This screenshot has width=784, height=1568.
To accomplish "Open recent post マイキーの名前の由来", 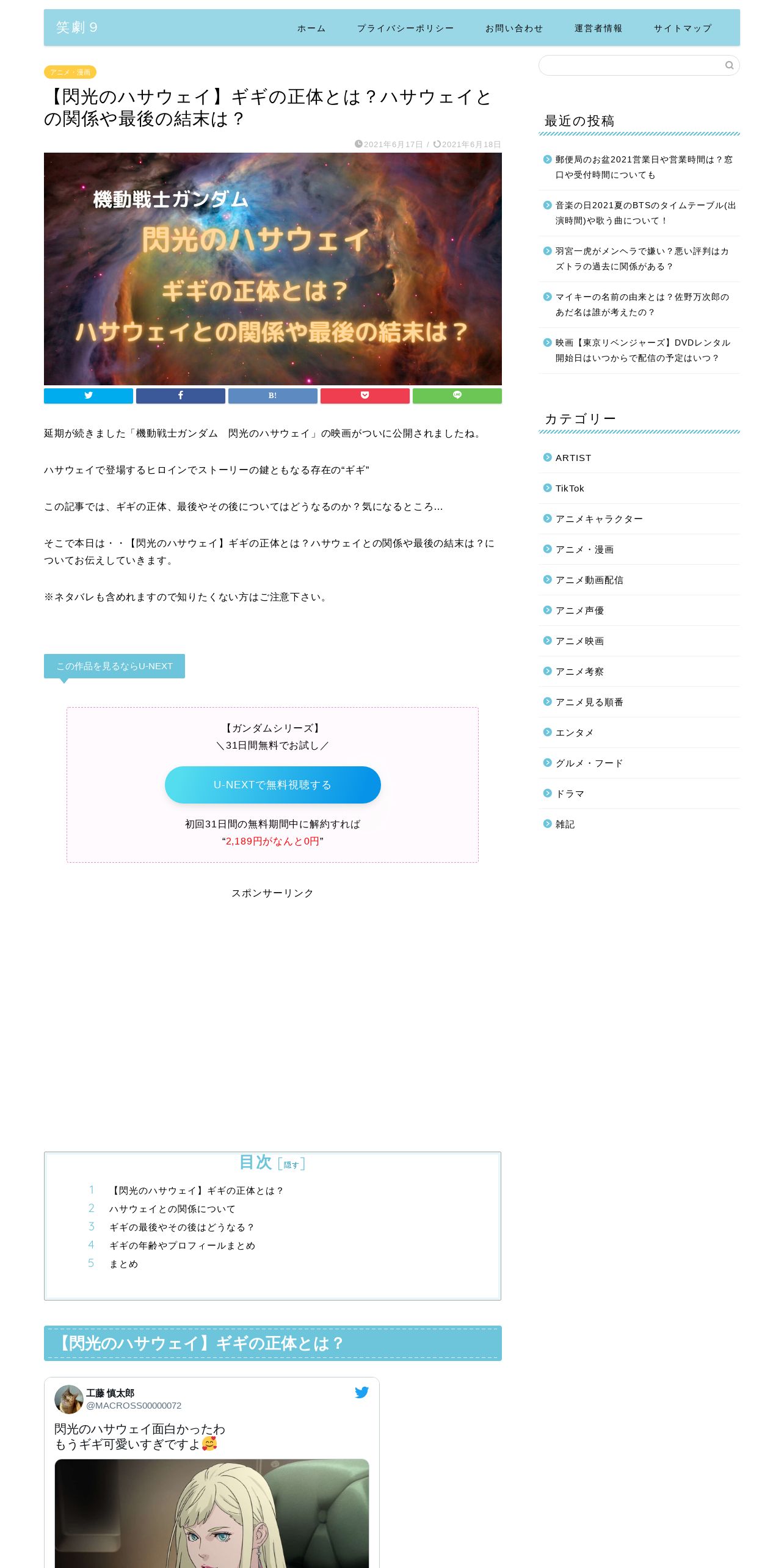I will 642,305.
